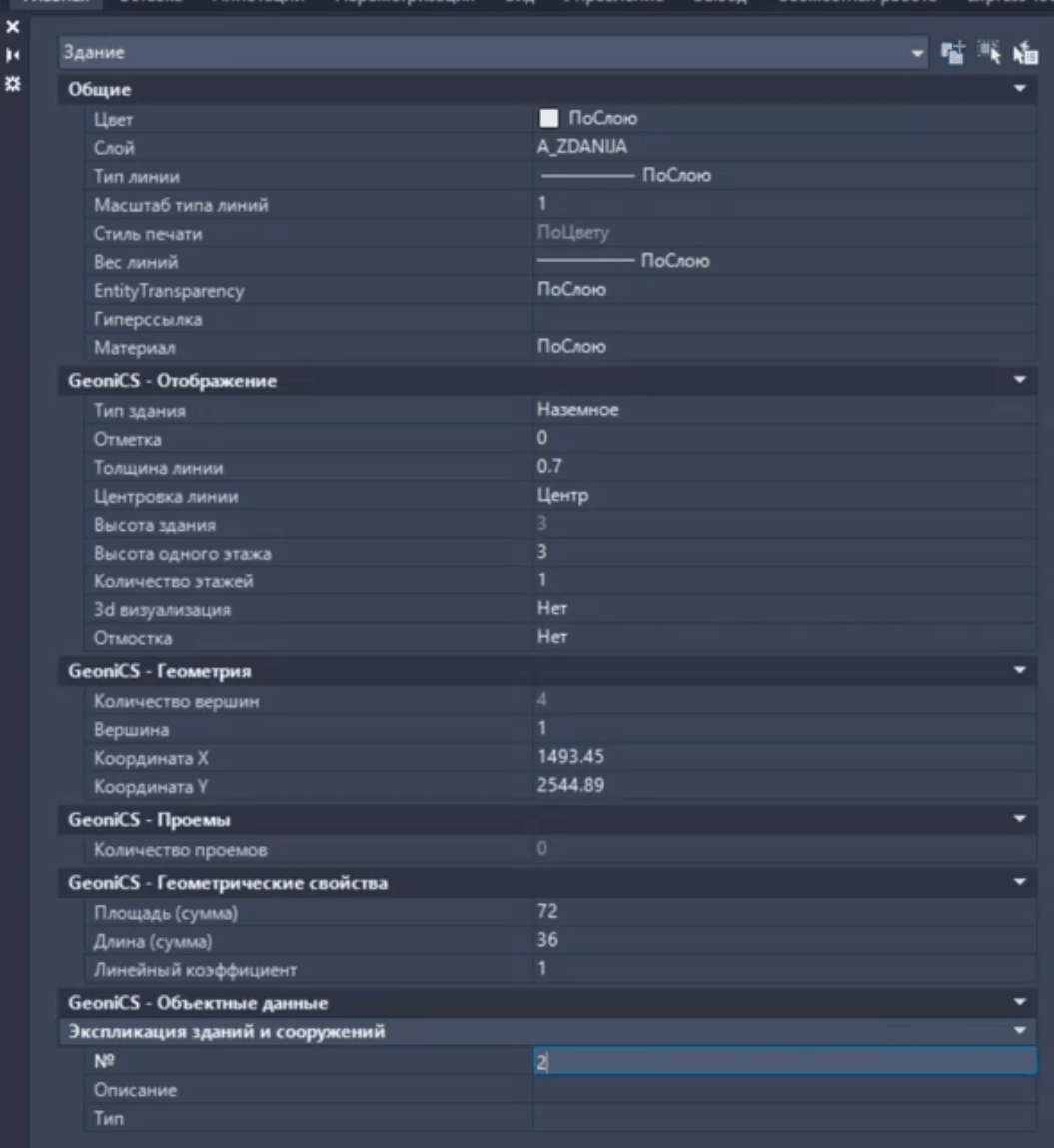Collapse the Экспликация зданий и сооружений section
1054x1148 pixels.
tap(1019, 1031)
